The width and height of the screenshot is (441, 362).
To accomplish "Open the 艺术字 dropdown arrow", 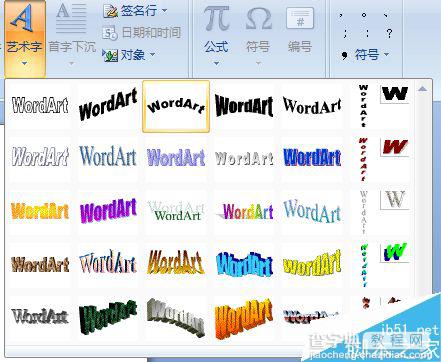I will coord(24,63).
